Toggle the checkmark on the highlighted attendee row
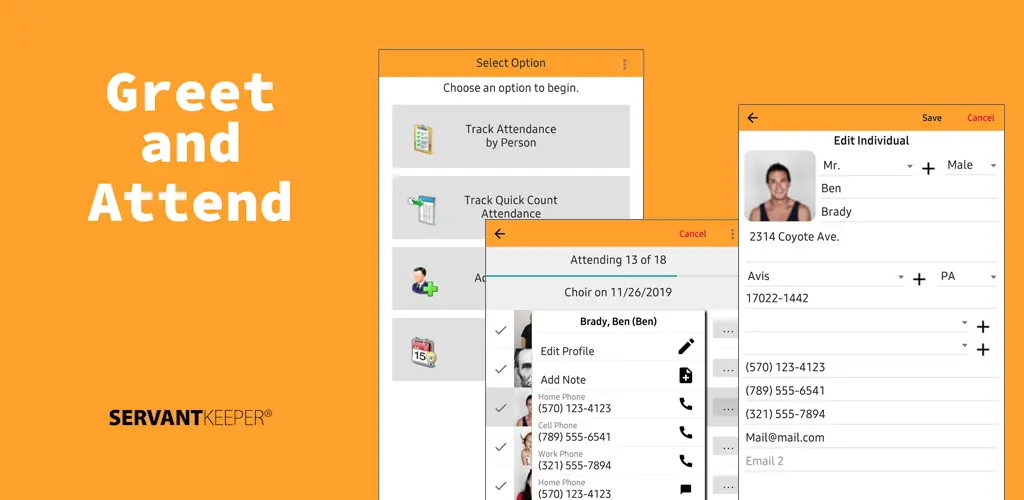The image size is (1024, 500). click(x=501, y=408)
